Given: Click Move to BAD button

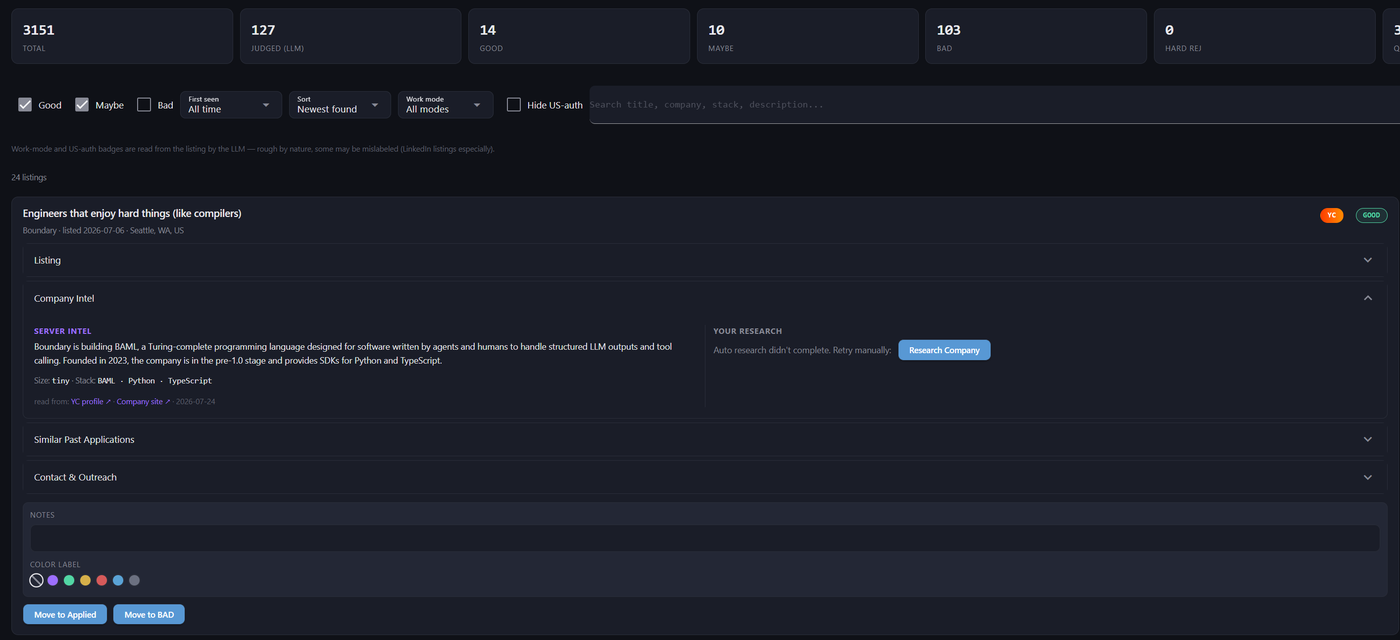Looking at the screenshot, I should click(x=149, y=614).
